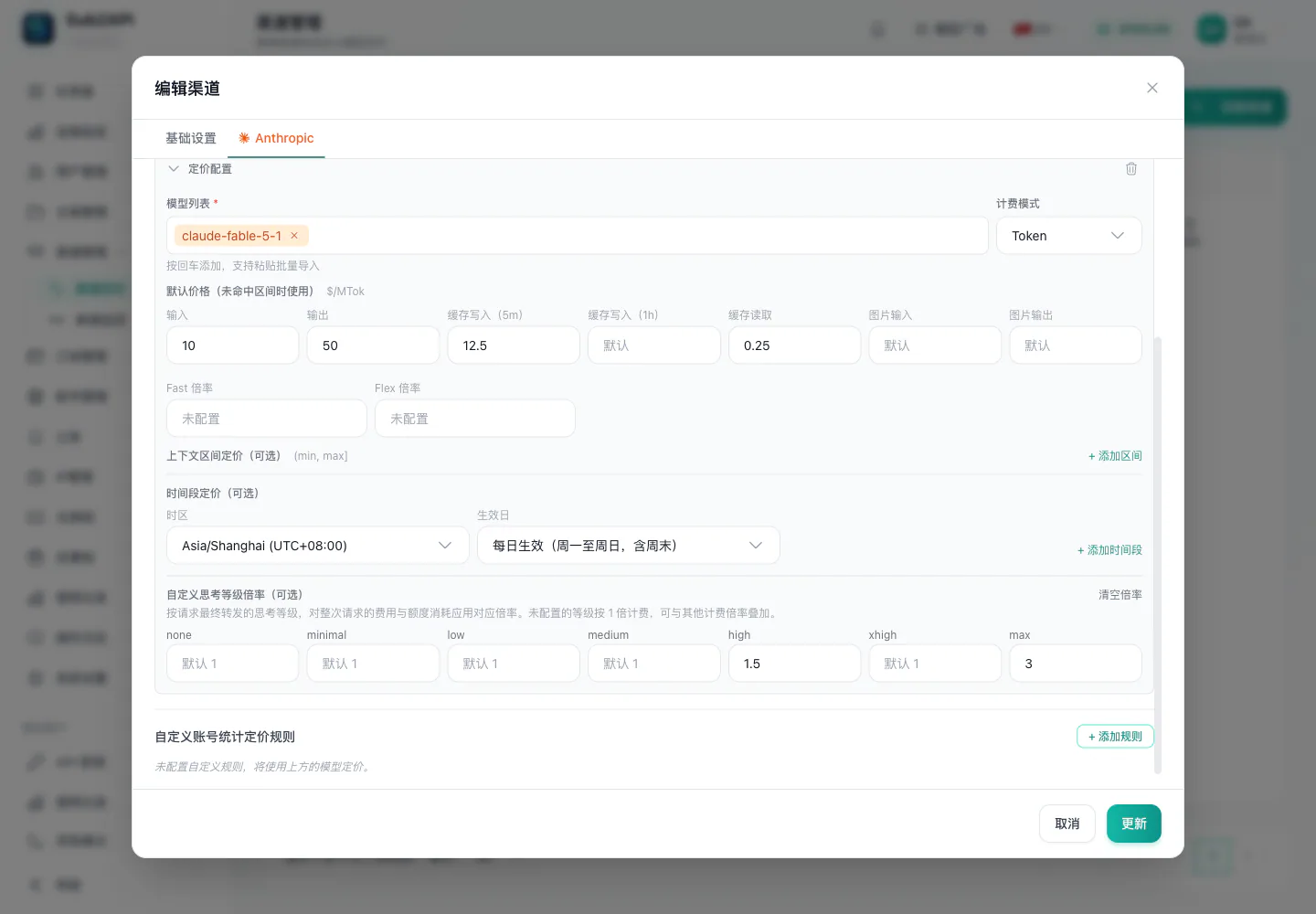
Task: Focus the 缓存写入 (1h) price field
Action: 654,345
